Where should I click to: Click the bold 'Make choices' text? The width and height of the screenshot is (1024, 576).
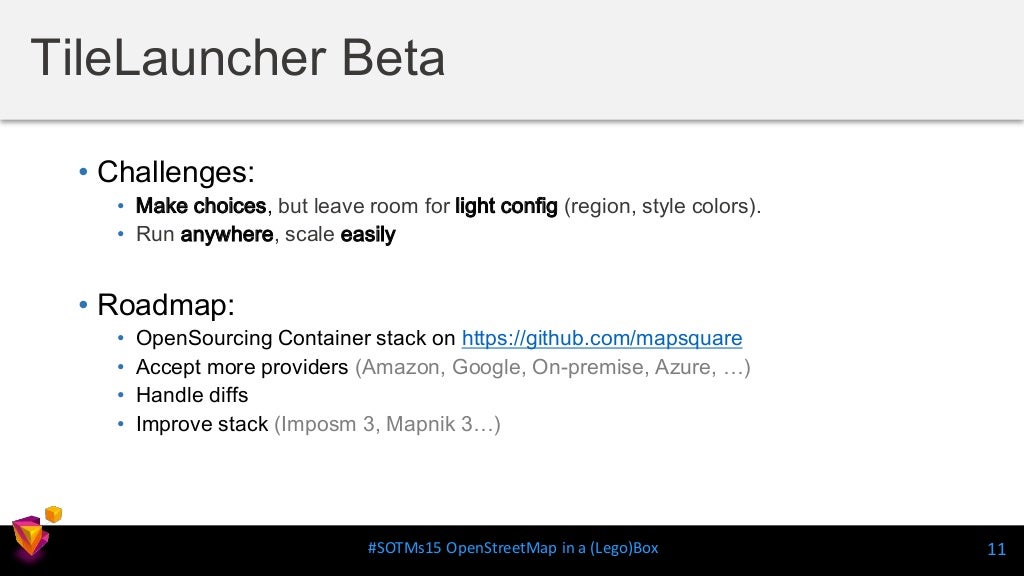click(x=201, y=206)
